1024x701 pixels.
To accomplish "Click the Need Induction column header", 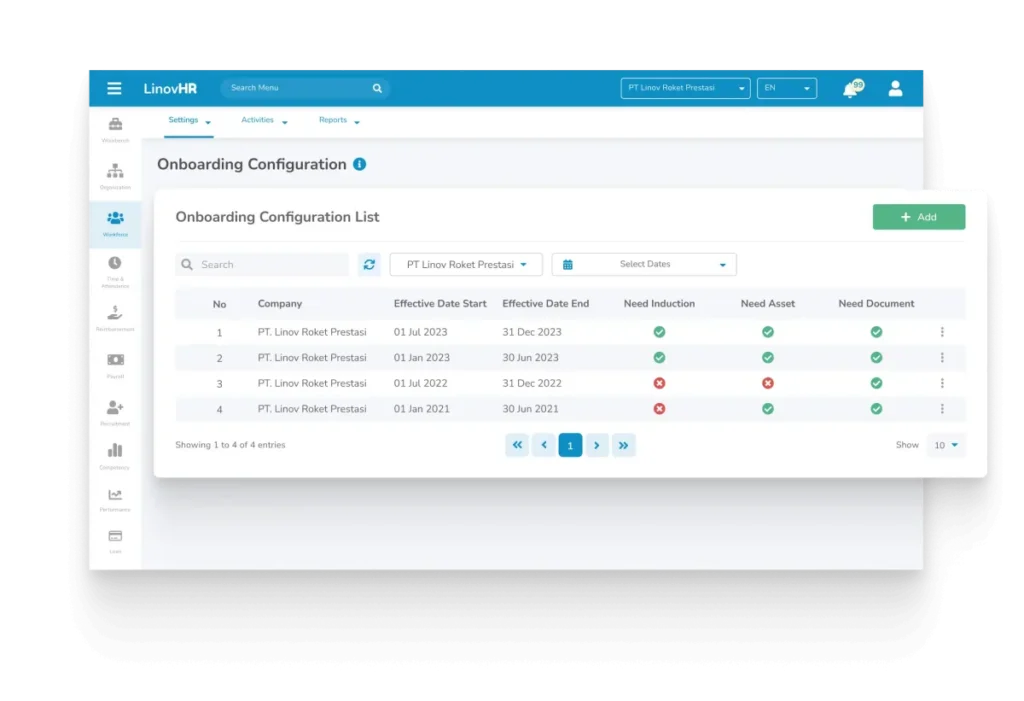I will pyautogui.click(x=659, y=304).
